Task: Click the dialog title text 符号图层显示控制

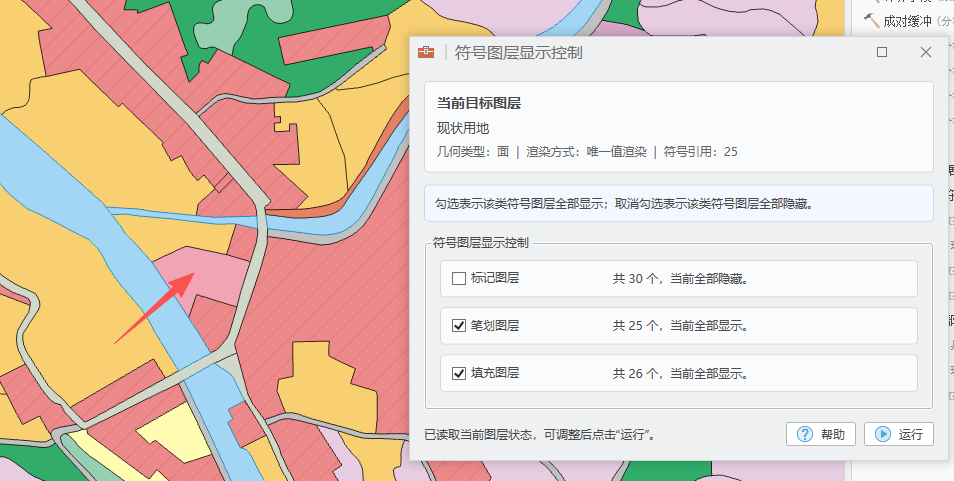Action: pyautogui.click(x=518, y=53)
